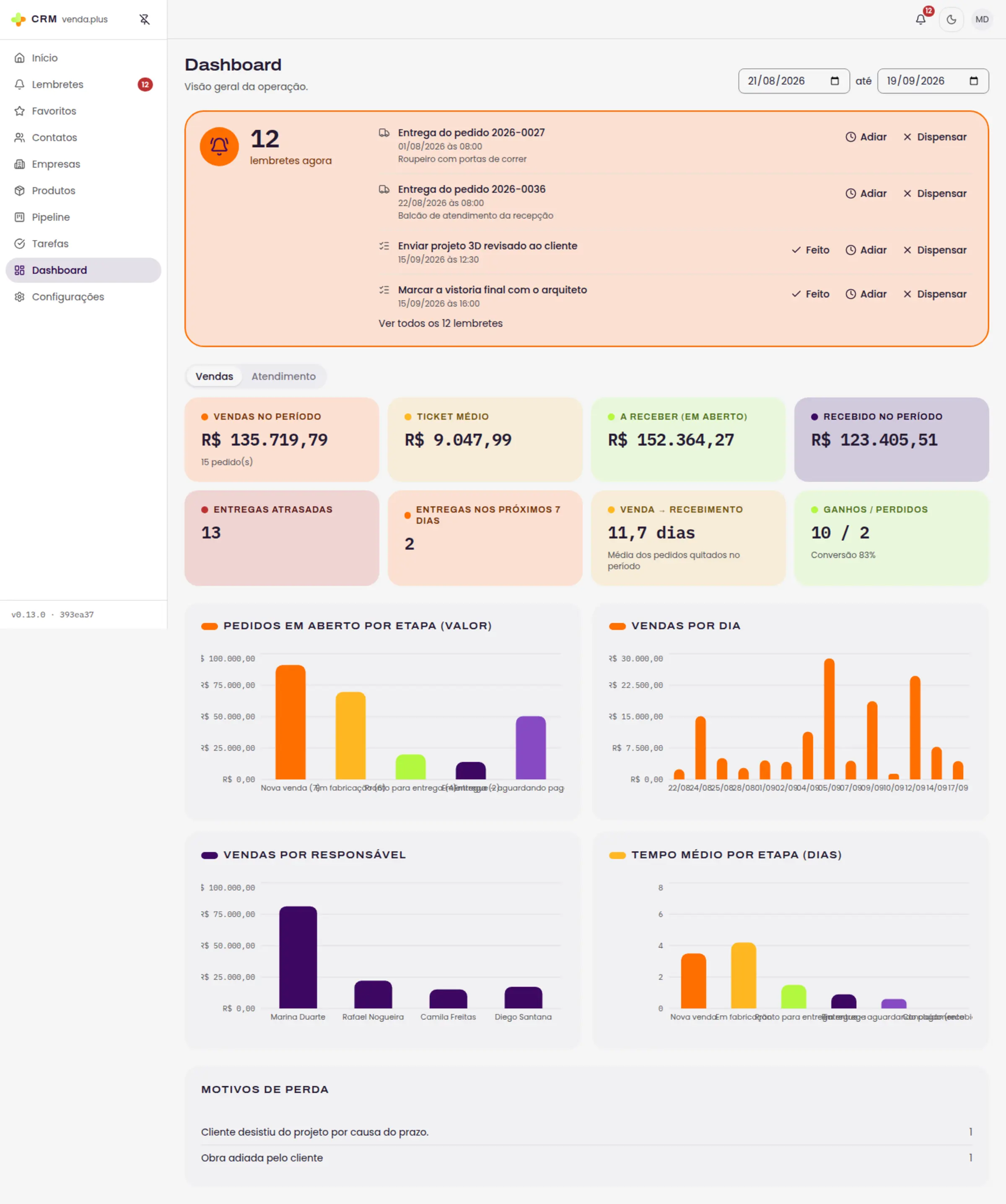Image resolution: width=1006 pixels, height=1204 pixels.
Task: Switch to the Atendimento tab
Action: click(x=283, y=377)
